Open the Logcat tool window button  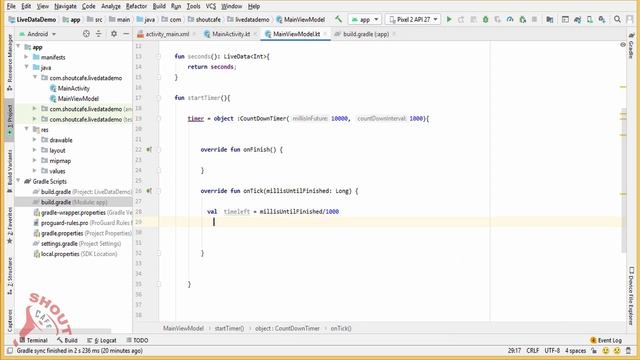[x=102, y=340]
